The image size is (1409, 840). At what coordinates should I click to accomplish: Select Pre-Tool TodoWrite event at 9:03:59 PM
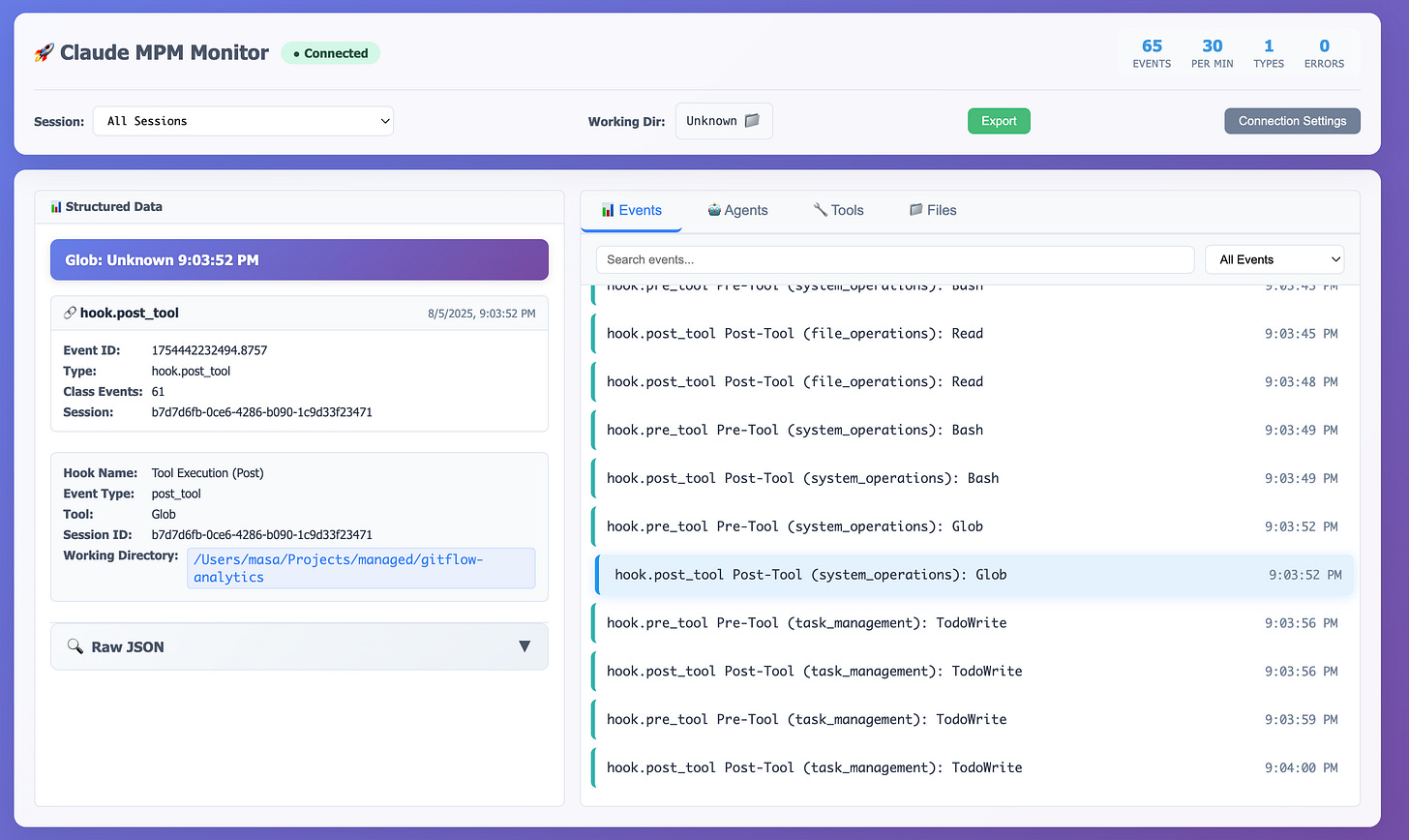pos(974,719)
